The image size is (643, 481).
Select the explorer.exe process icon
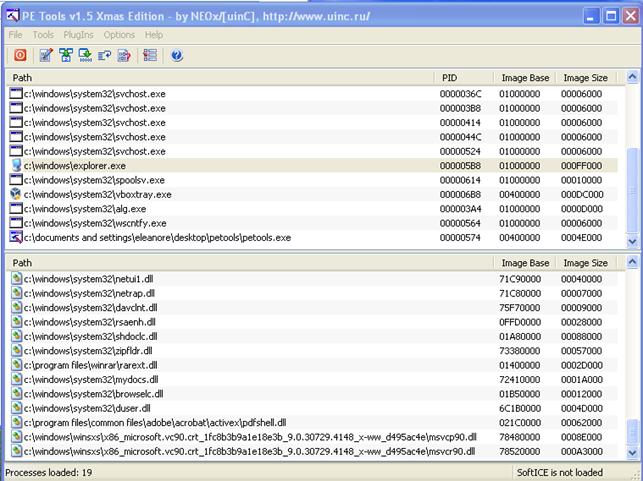coord(16,165)
